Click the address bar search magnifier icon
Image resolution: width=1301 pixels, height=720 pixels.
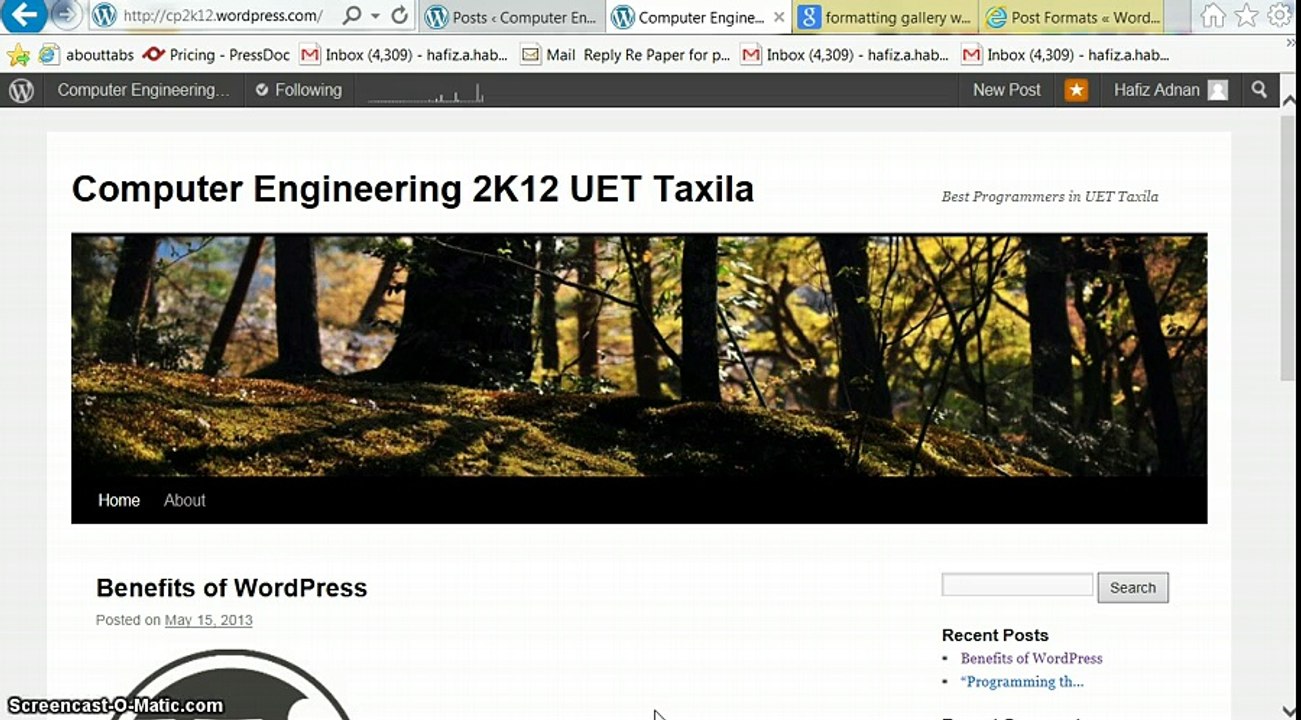pos(352,16)
